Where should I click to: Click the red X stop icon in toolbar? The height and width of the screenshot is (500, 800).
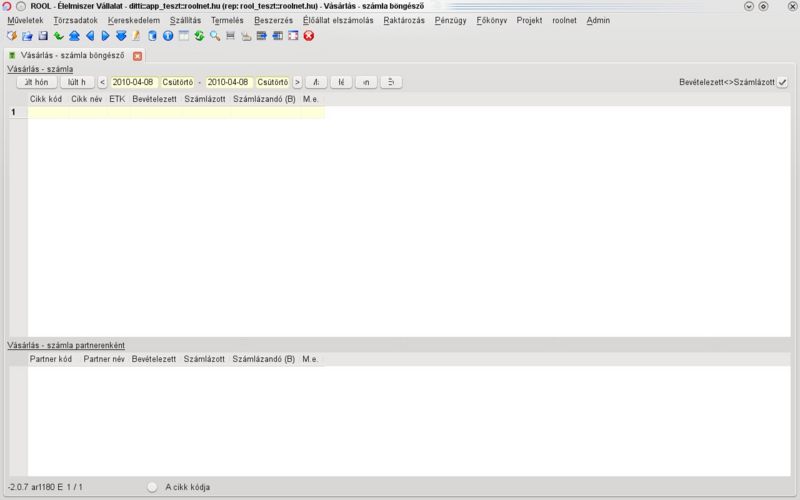[x=309, y=36]
